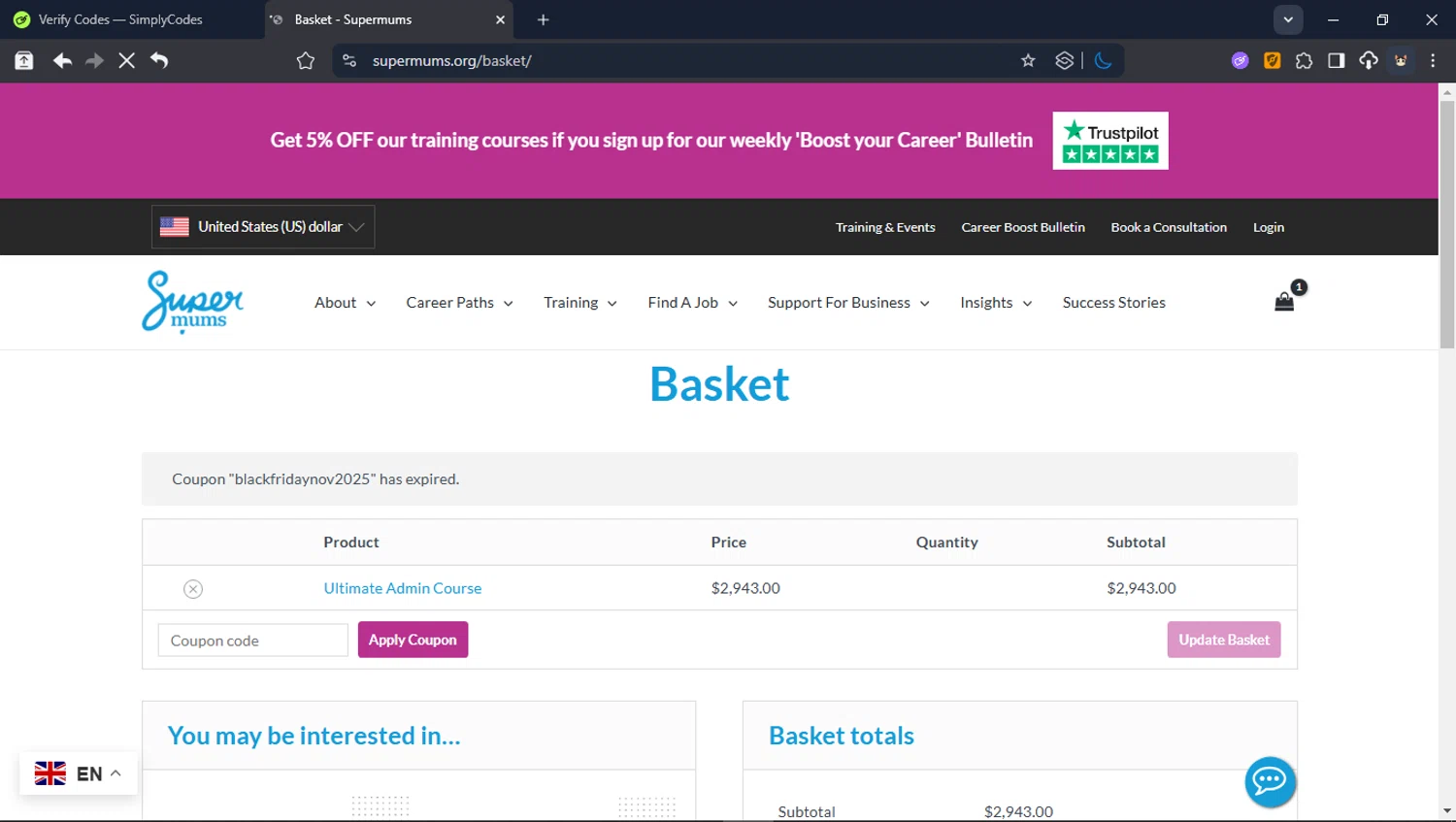Click the upload icon at toolbar far left
Screen dimensions: 1456x822
coord(24,60)
